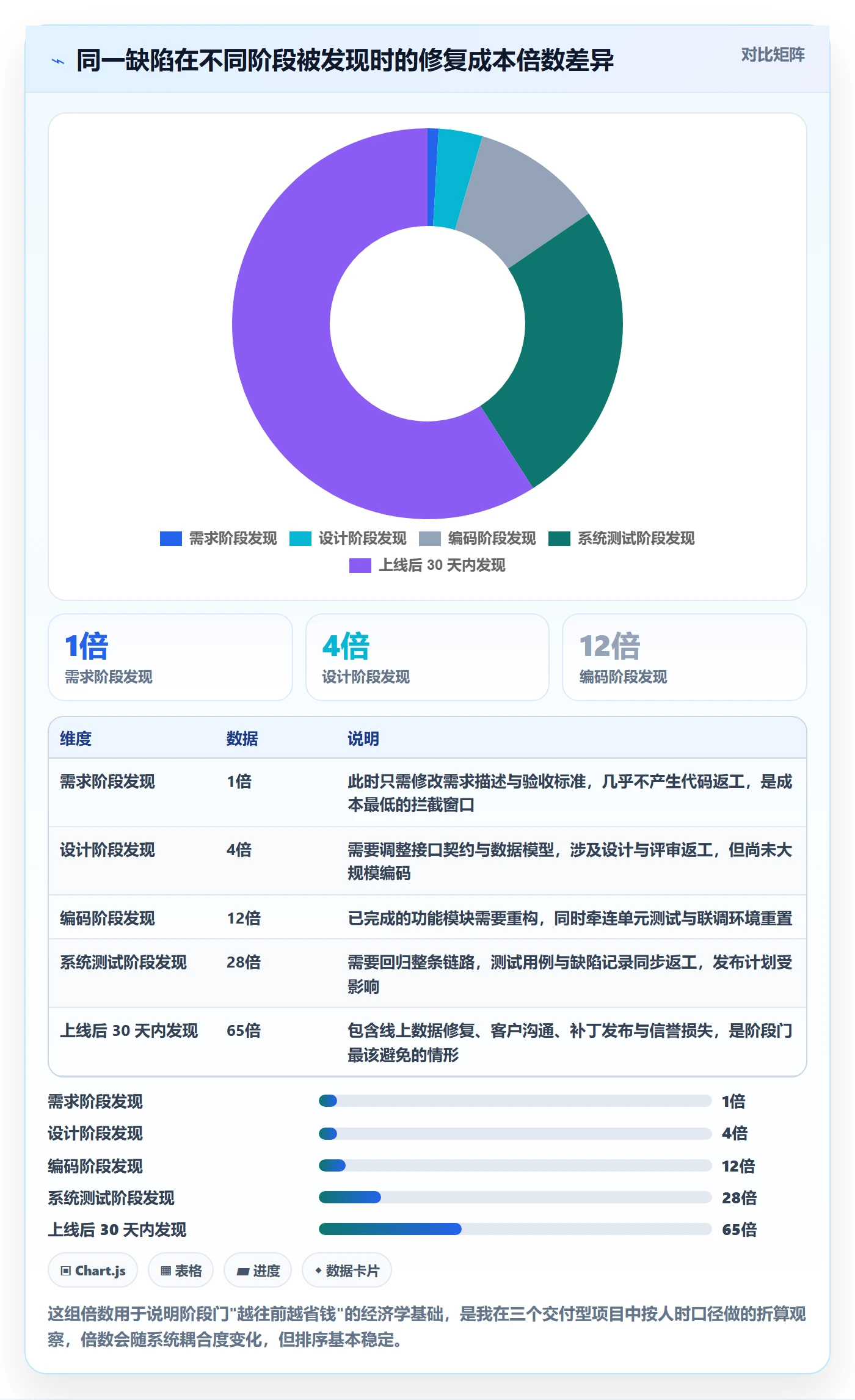Toggle the purple 上线后 30 天内发现 legend swatch
Image resolution: width=855 pixels, height=1400 pixels.
pos(360,566)
